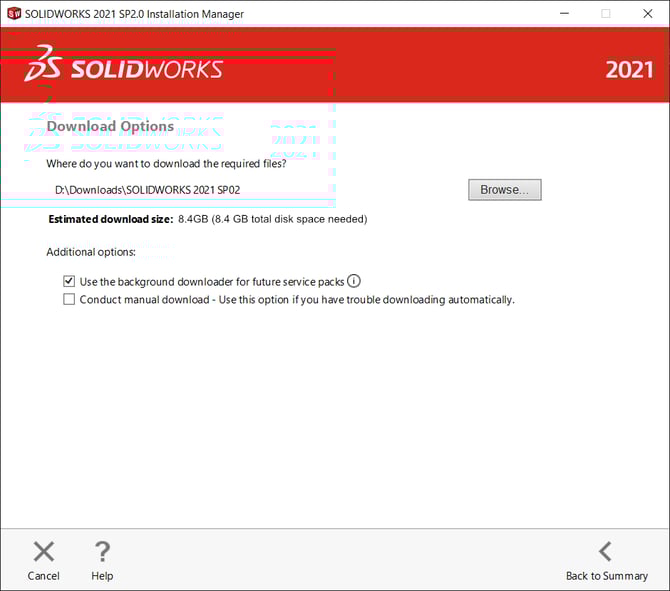Viewport: 670px width, 591px height.
Task: Minimize the Installation Manager window
Action: pyautogui.click(x=560, y=14)
